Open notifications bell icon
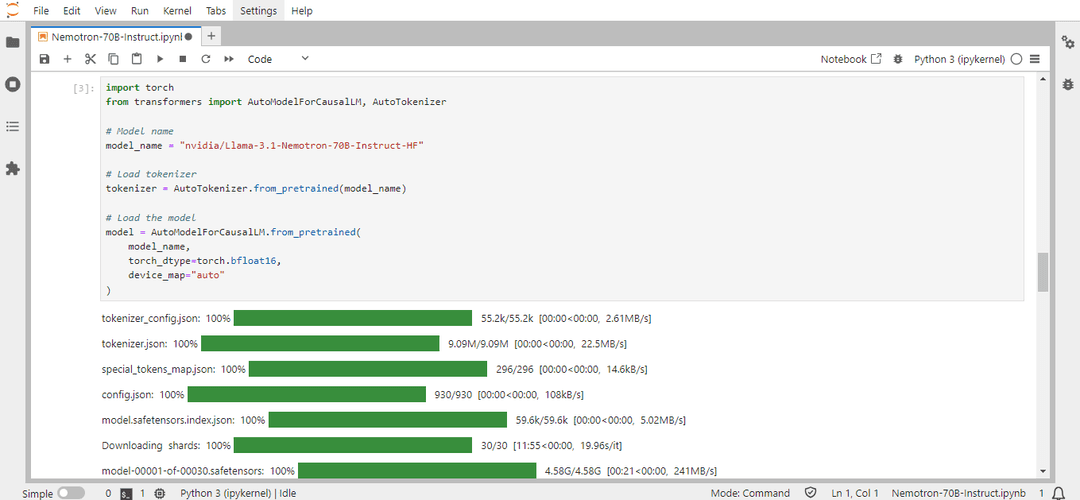This screenshot has width=1080, height=500. pyautogui.click(x=1058, y=493)
